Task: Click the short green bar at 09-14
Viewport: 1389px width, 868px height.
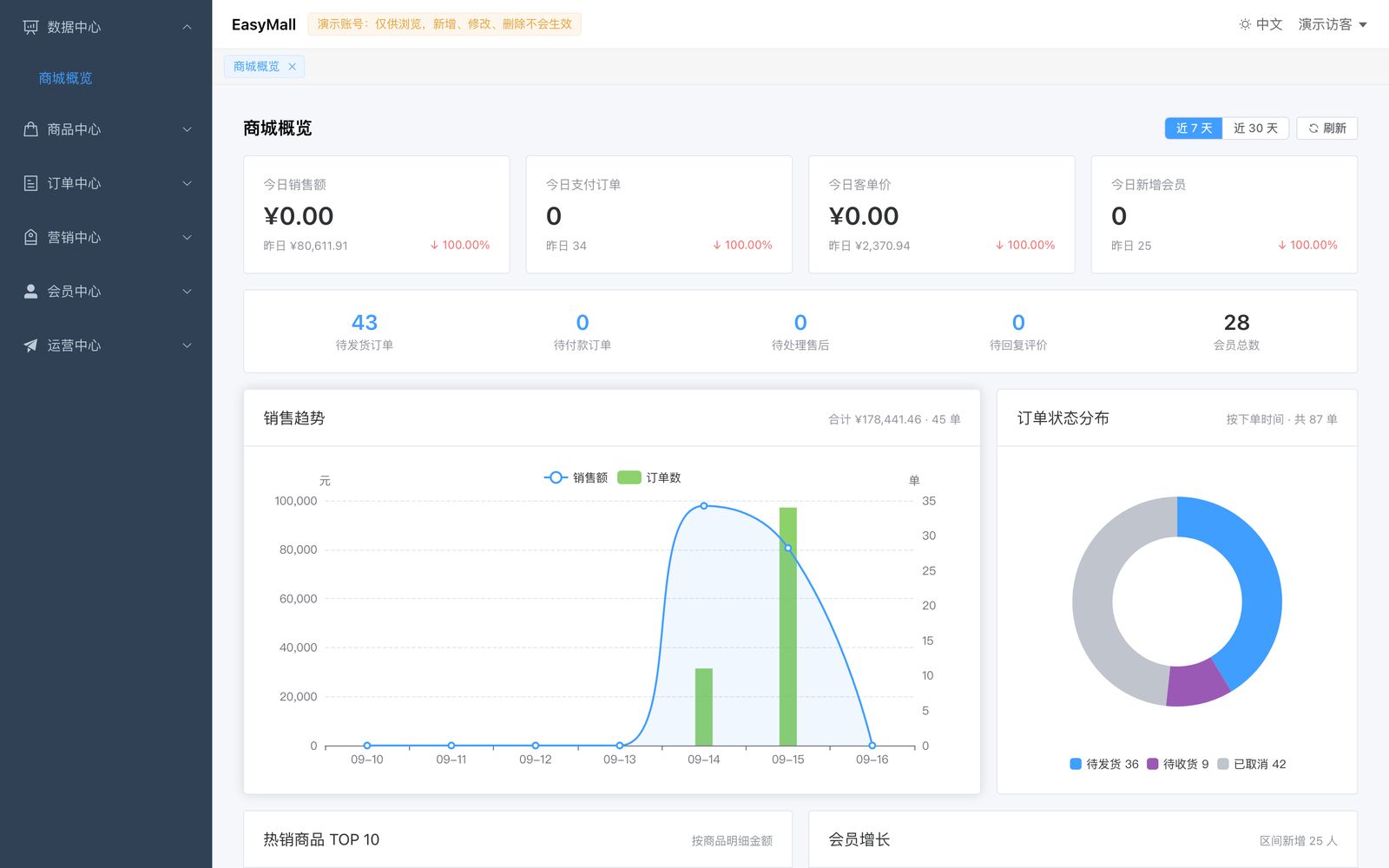Action: (x=704, y=707)
